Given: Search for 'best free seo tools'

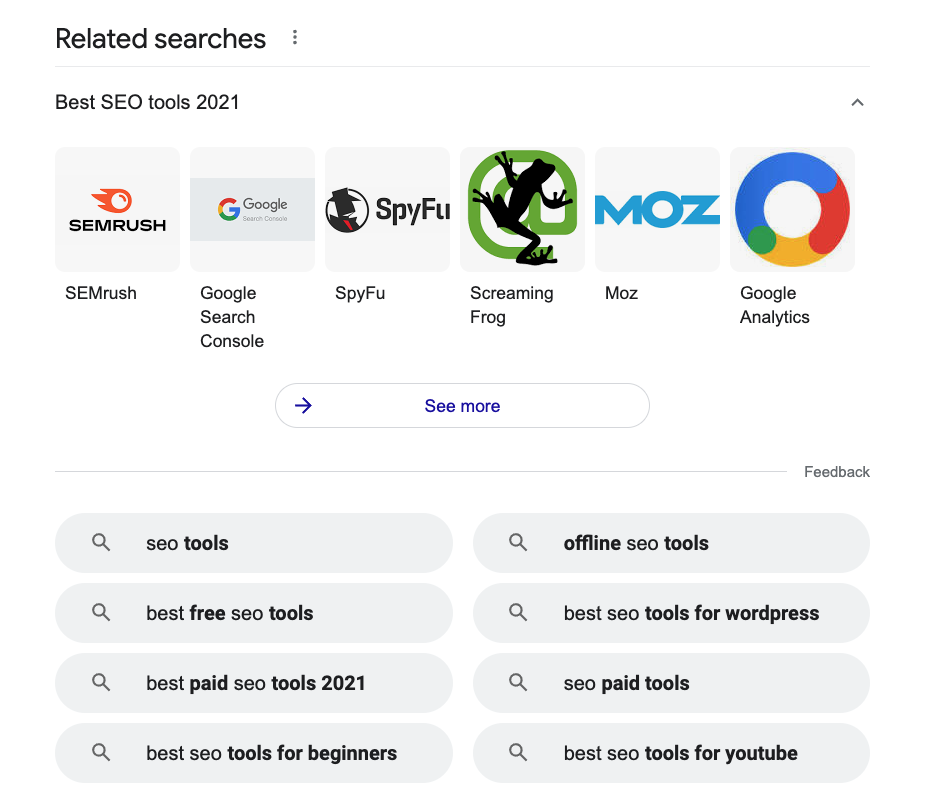Looking at the screenshot, I should pyautogui.click(x=254, y=613).
